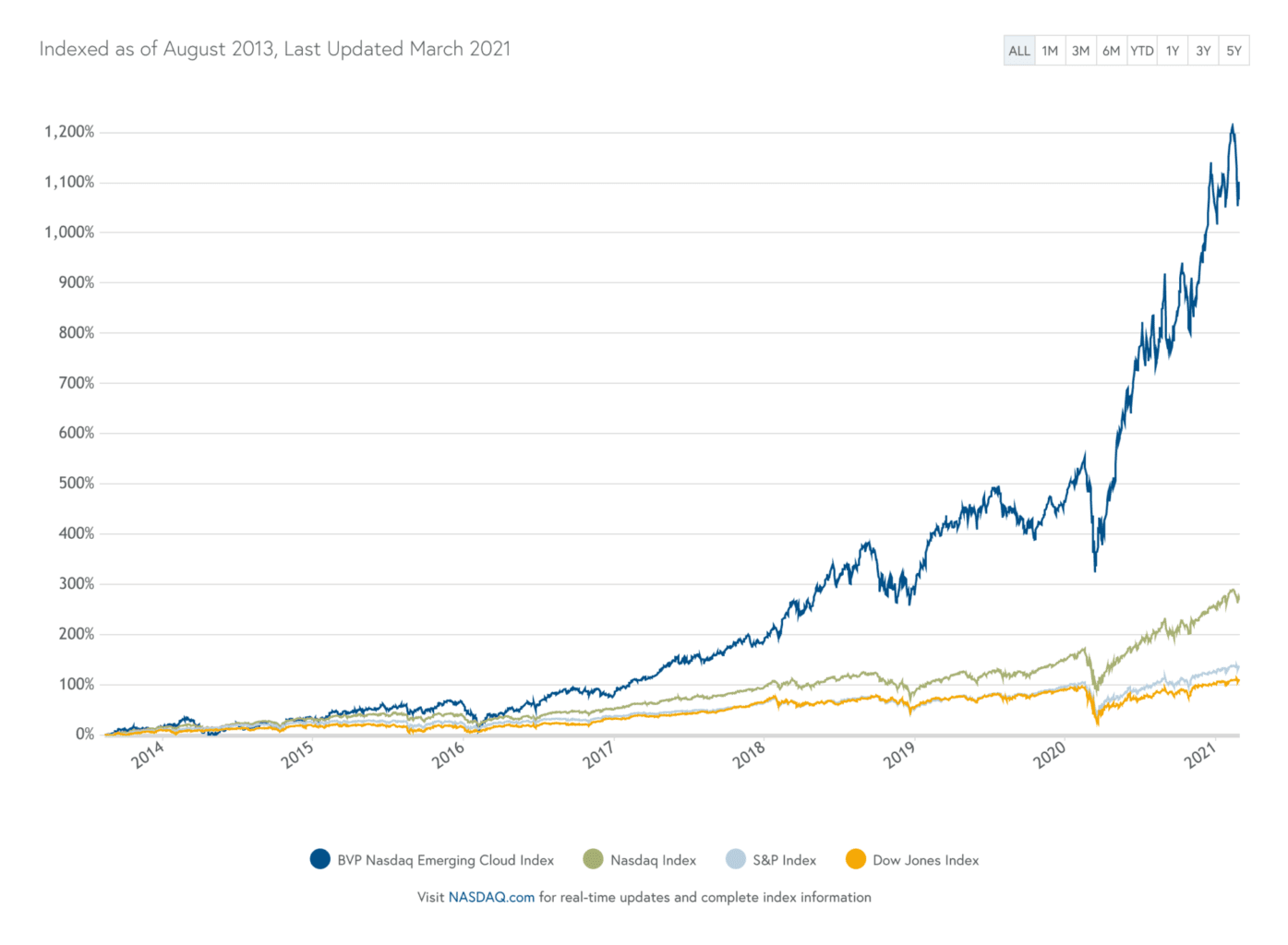Click the 2021 peak of the cloud index line
The image size is (1288, 945).
pos(1232,126)
